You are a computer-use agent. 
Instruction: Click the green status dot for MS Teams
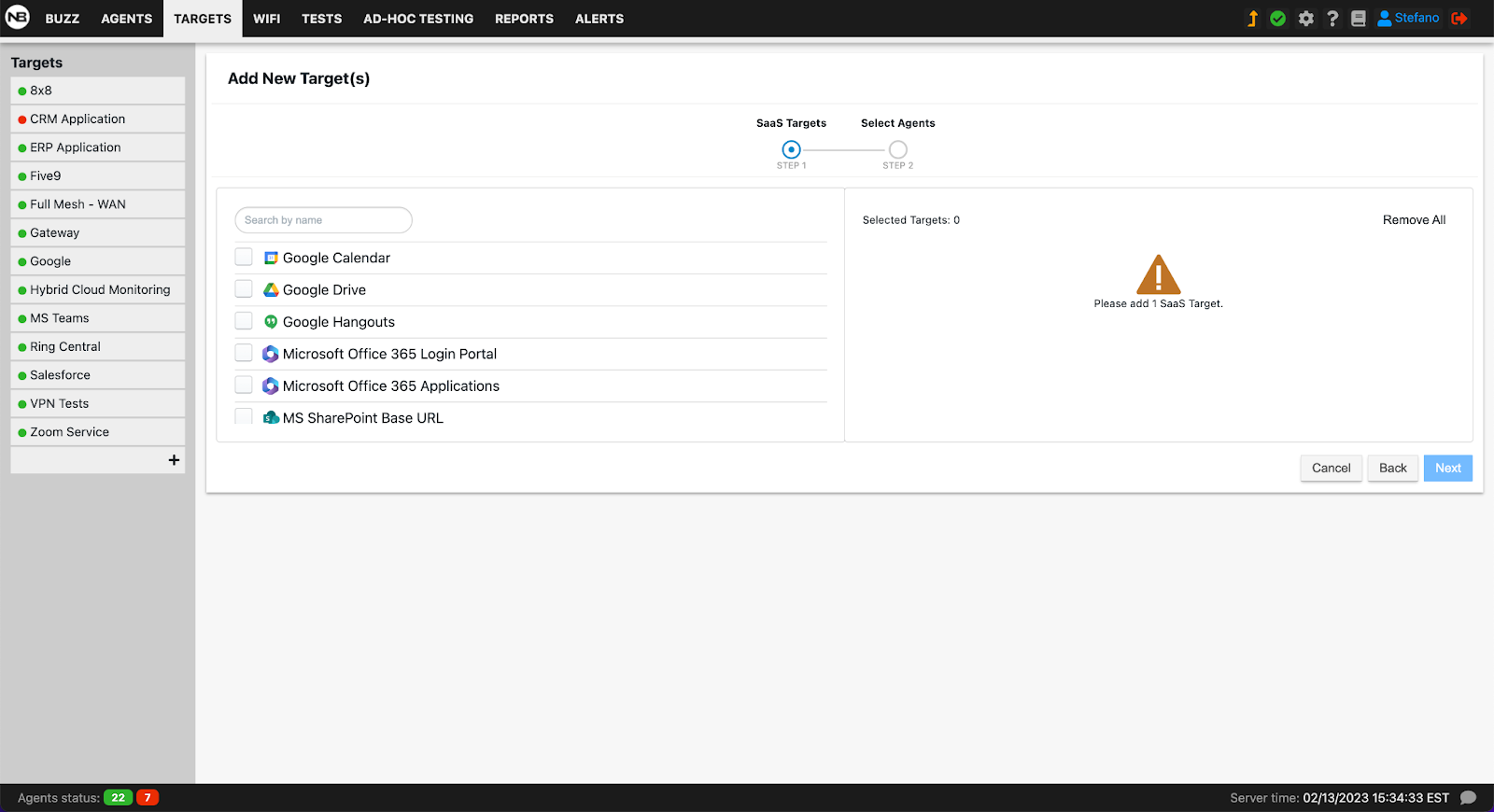point(22,319)
